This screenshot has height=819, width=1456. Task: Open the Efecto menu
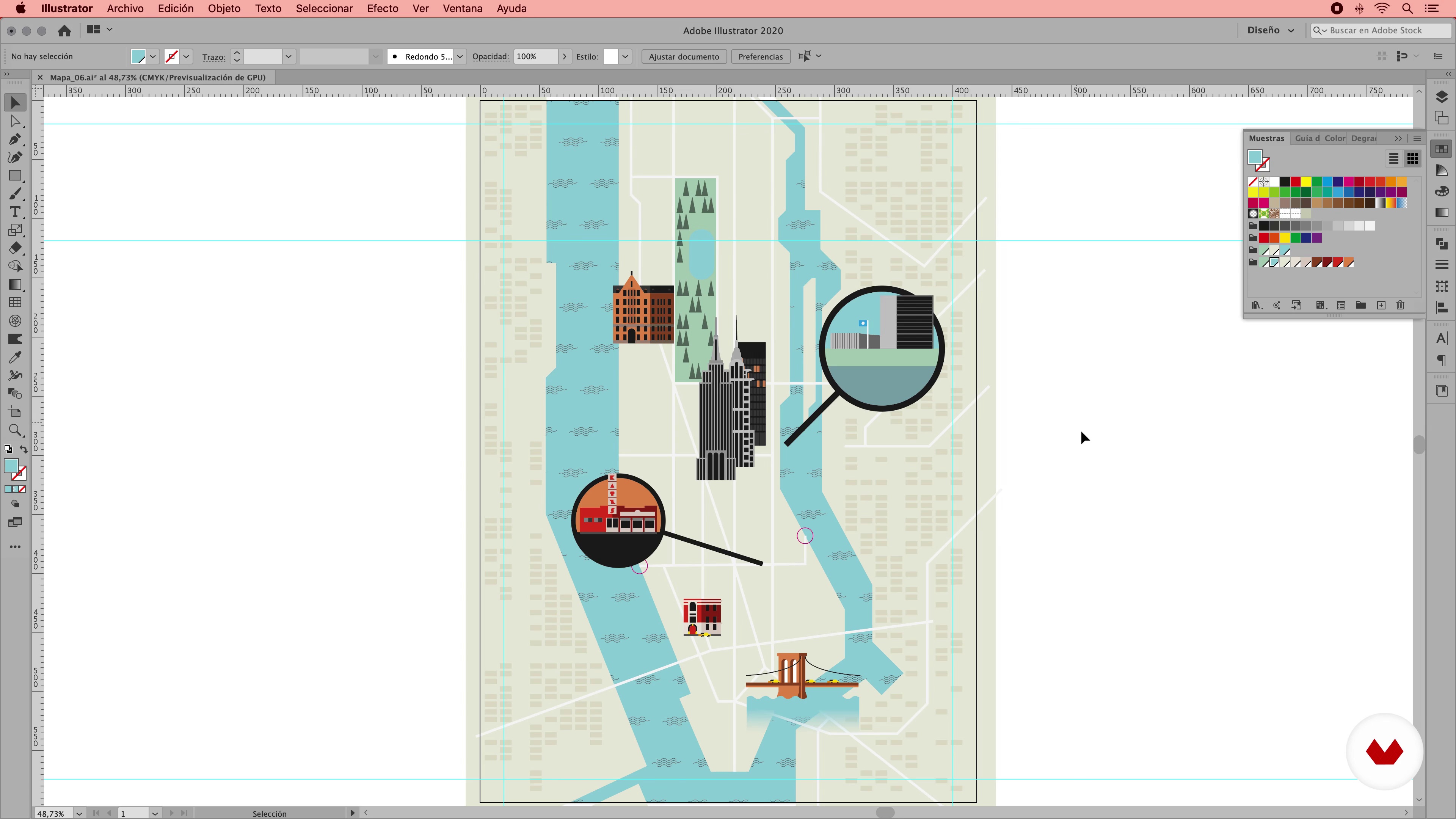pos(382,8)
